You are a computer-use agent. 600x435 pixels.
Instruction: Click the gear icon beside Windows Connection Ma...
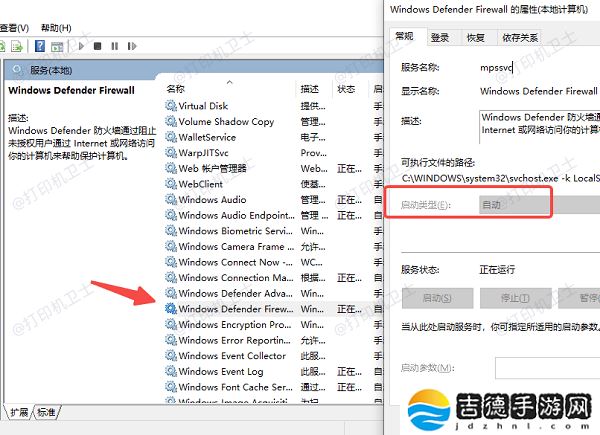[x=171, y=278]
